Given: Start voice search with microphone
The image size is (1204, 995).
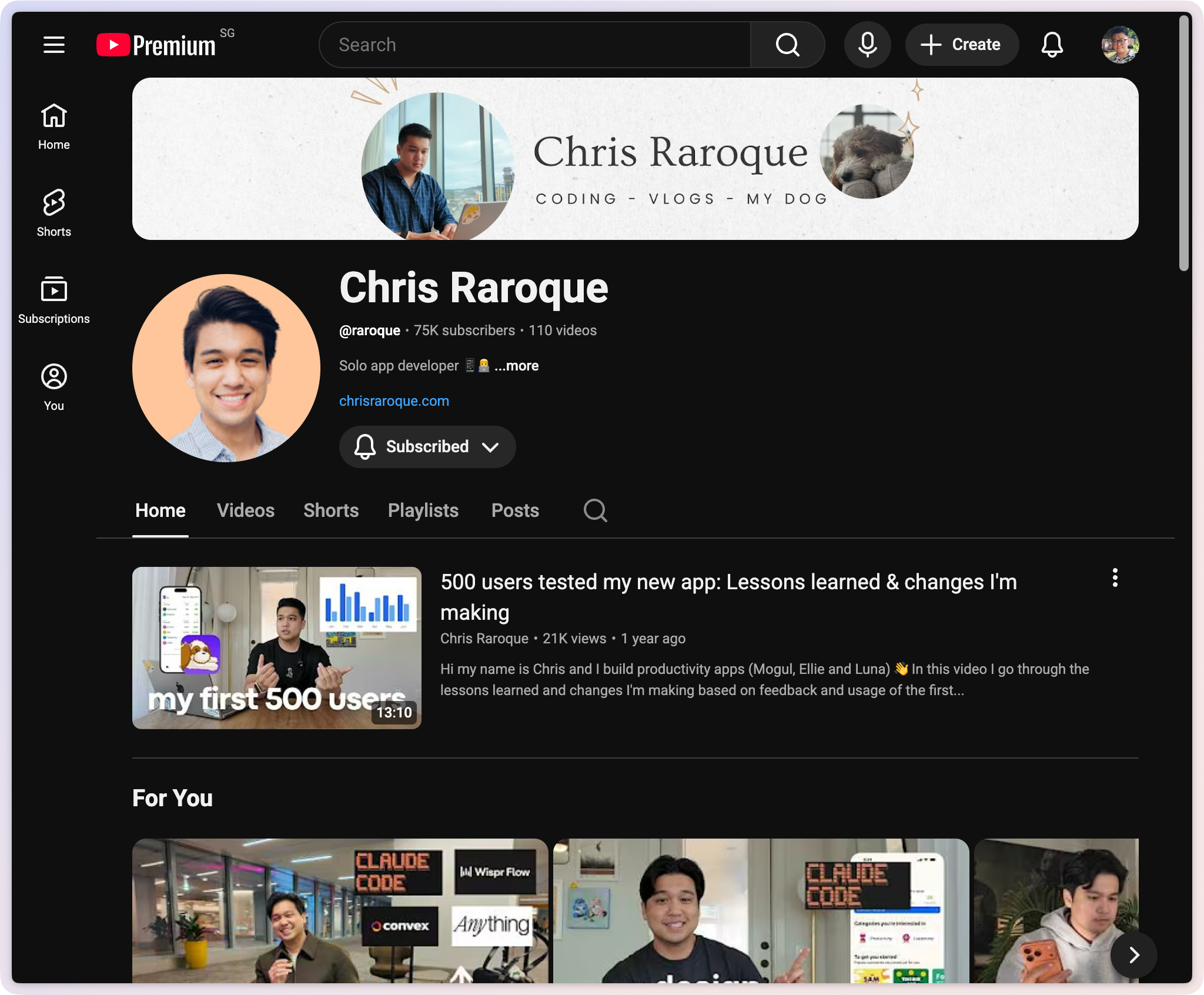Looking at the screenshot, I should [x=867, y=45].
